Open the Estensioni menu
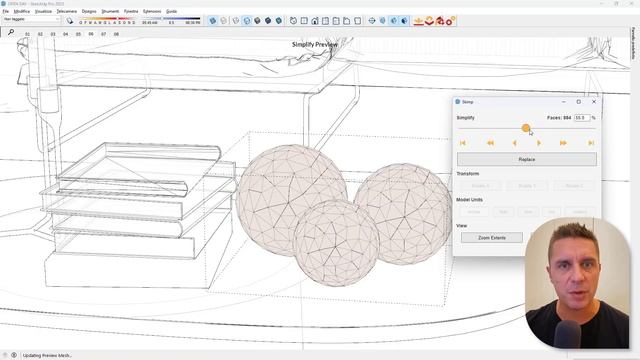This screenshot has width=640, height=360. click(x=152, y=11)
